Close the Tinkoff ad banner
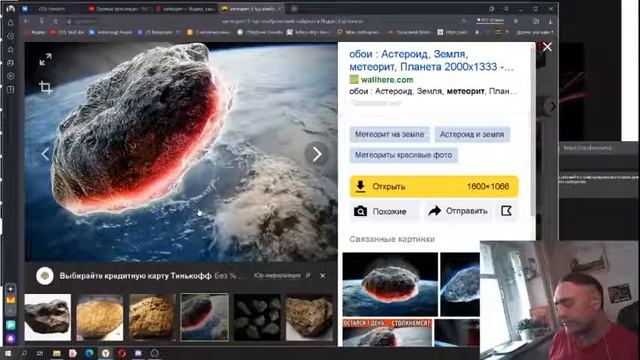 pos(322,276)
